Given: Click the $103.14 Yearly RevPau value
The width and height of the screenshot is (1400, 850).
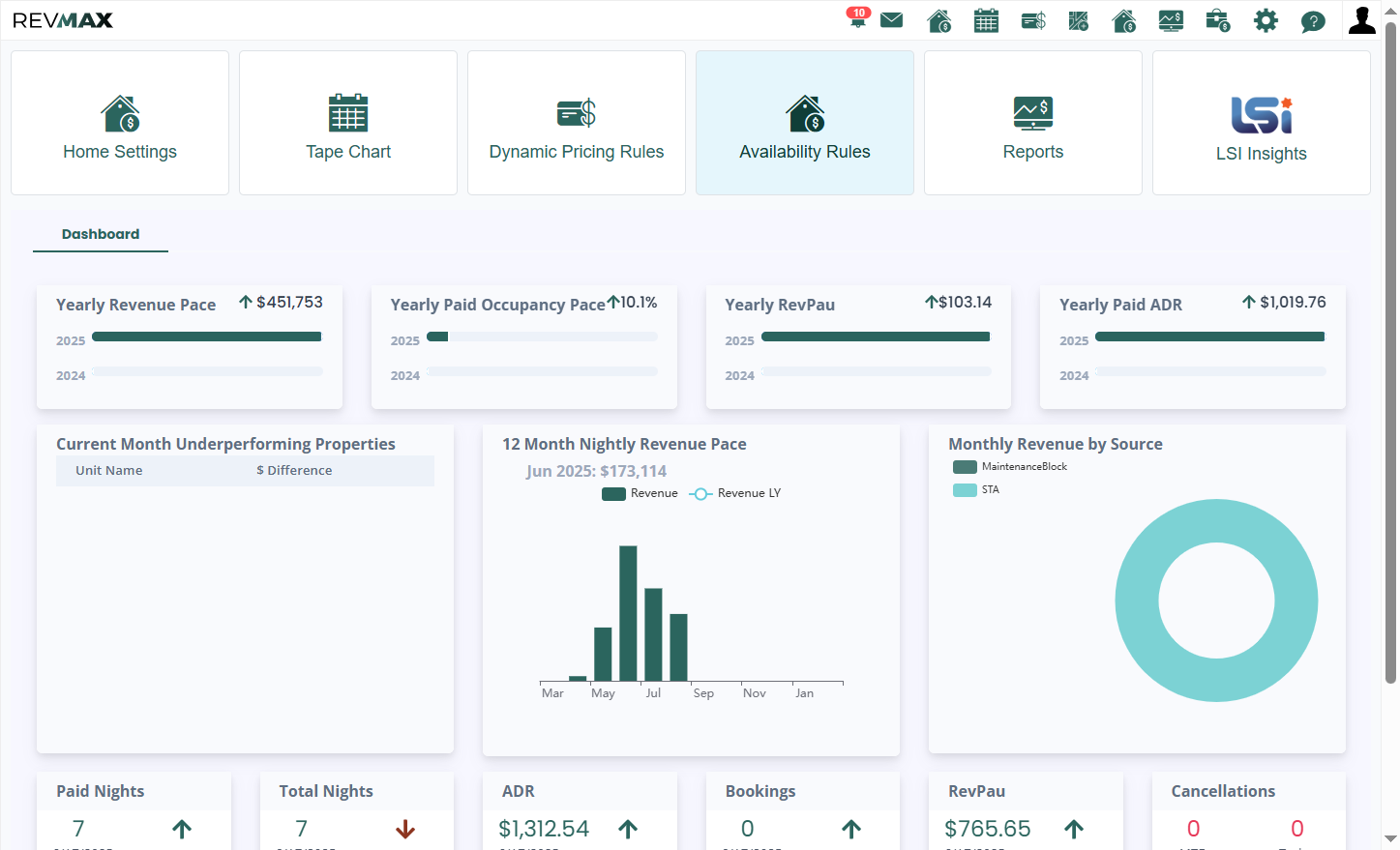Looking at the screenshot, I should [965, 303].
